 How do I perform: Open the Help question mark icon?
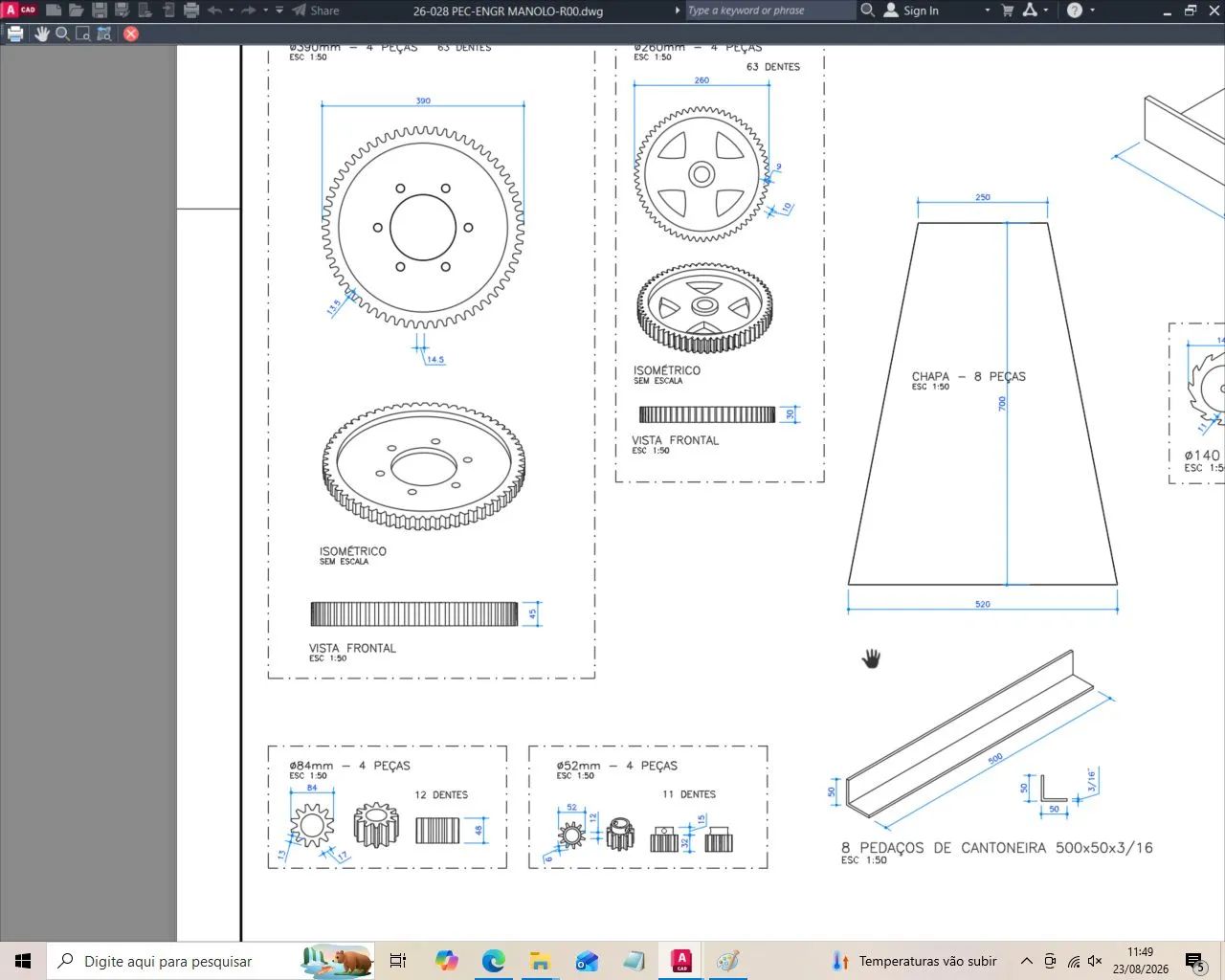[x=1075, y=11]
